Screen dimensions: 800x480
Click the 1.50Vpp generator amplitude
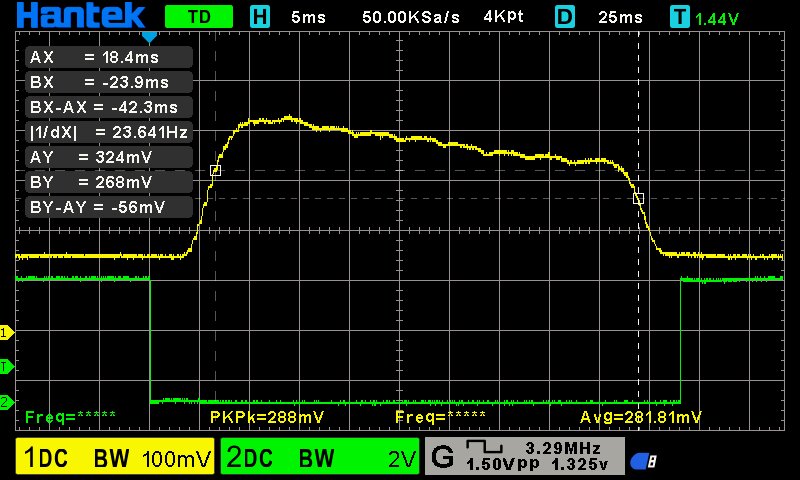503,464
